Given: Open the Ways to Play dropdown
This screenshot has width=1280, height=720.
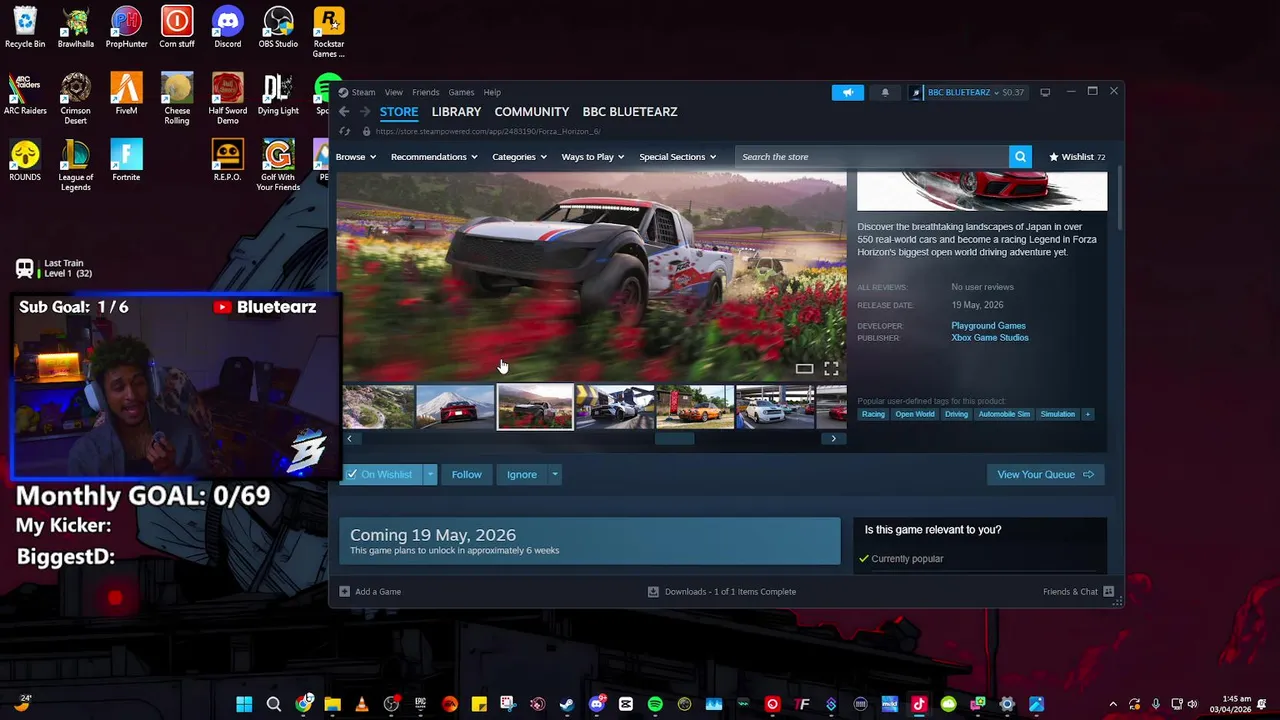Looking at the screenshot, I should pyautogui.click(x=592, y=157).
